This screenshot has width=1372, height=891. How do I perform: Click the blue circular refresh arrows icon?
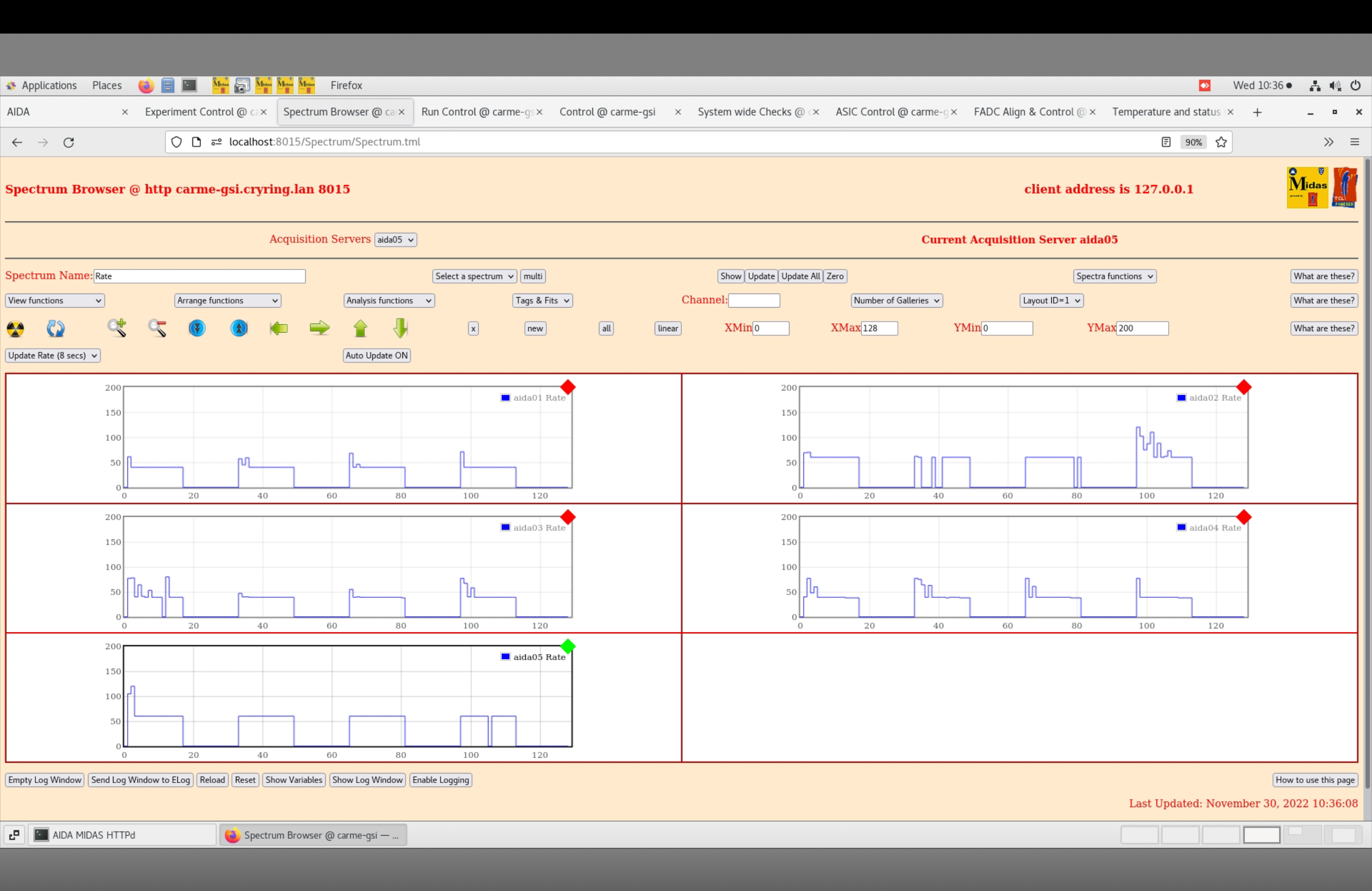[x=55, y=328]
